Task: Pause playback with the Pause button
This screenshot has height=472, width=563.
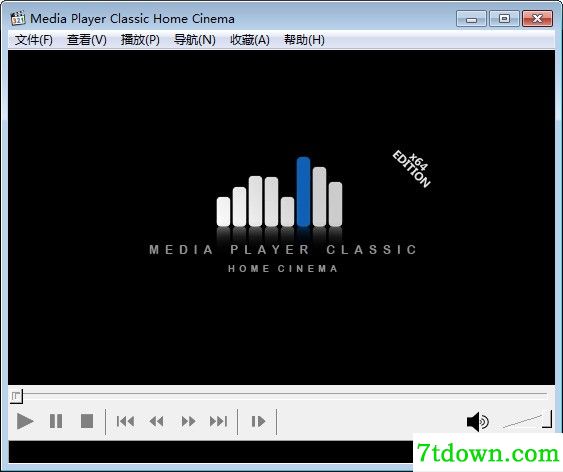Action: (x=56, y=421)
